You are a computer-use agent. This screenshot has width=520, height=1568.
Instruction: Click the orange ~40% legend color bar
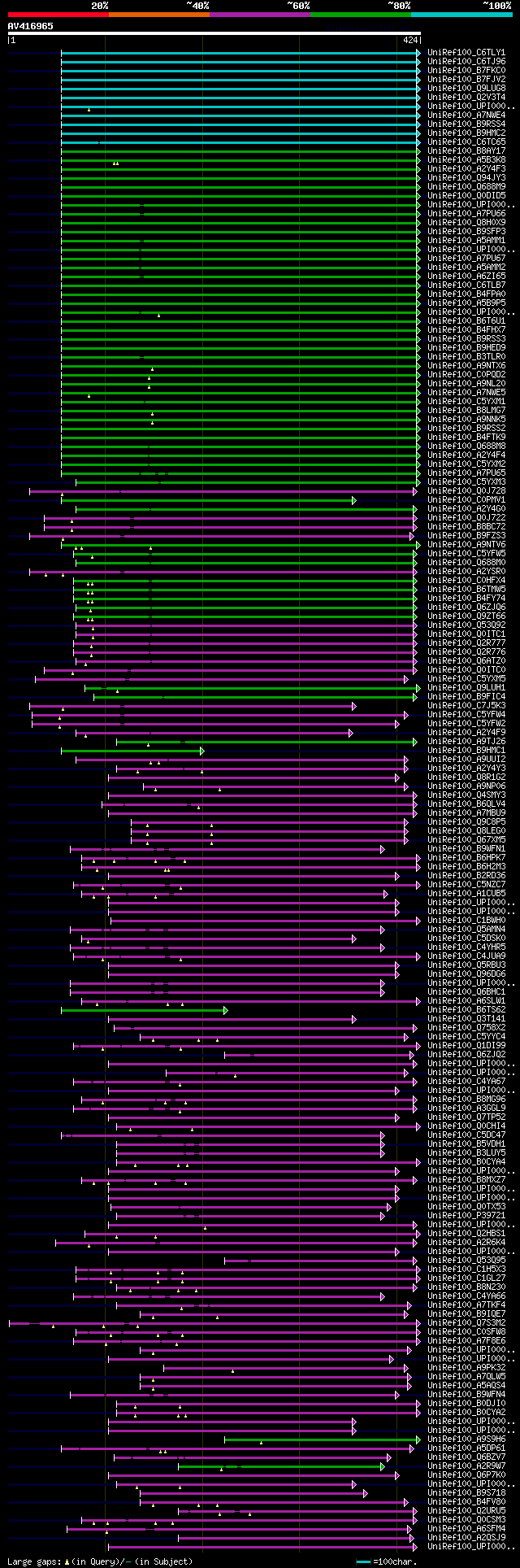point(158,15)
